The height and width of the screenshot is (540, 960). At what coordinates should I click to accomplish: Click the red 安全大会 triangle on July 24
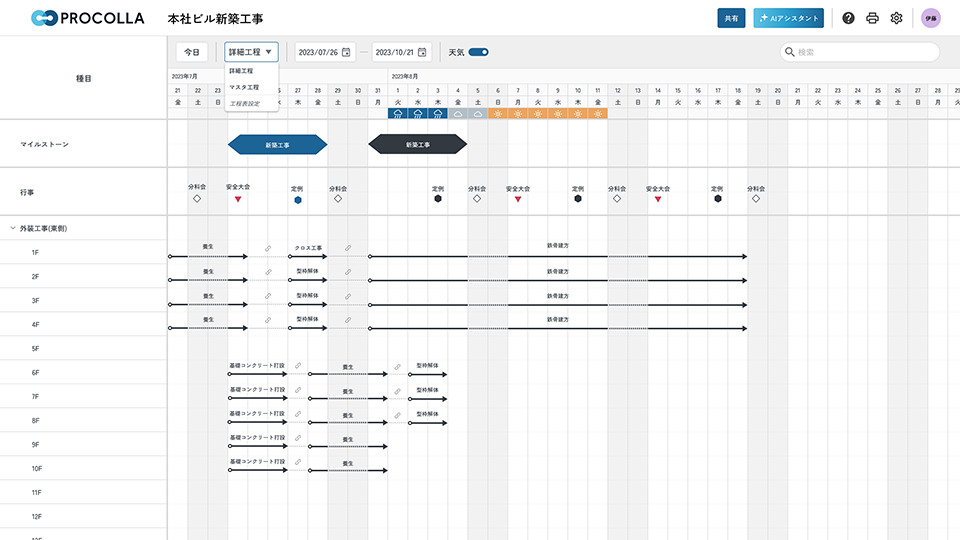pos(238,199)
